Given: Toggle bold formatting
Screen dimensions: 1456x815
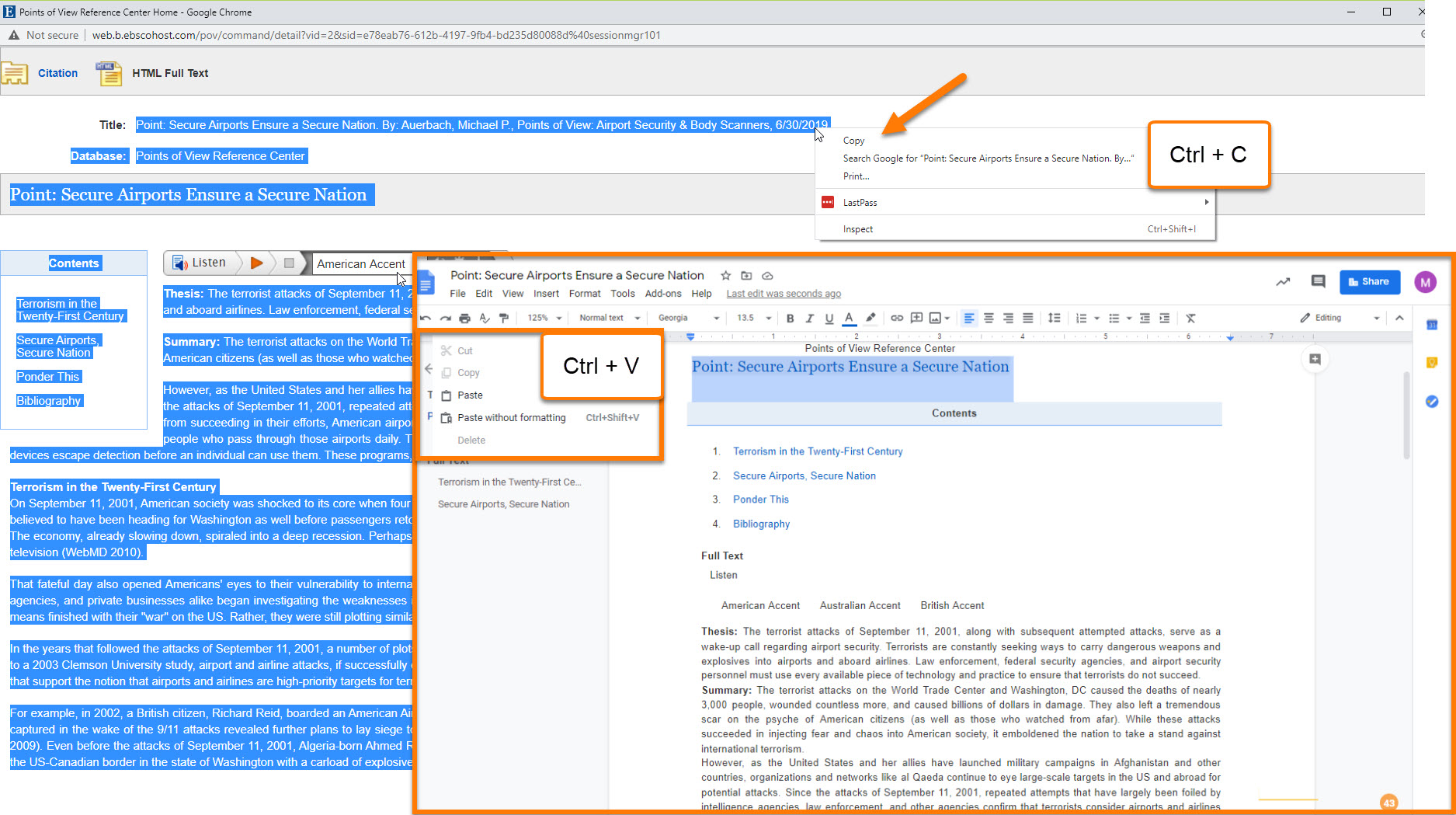Looking at the screenshot, I should pos(790,318).
